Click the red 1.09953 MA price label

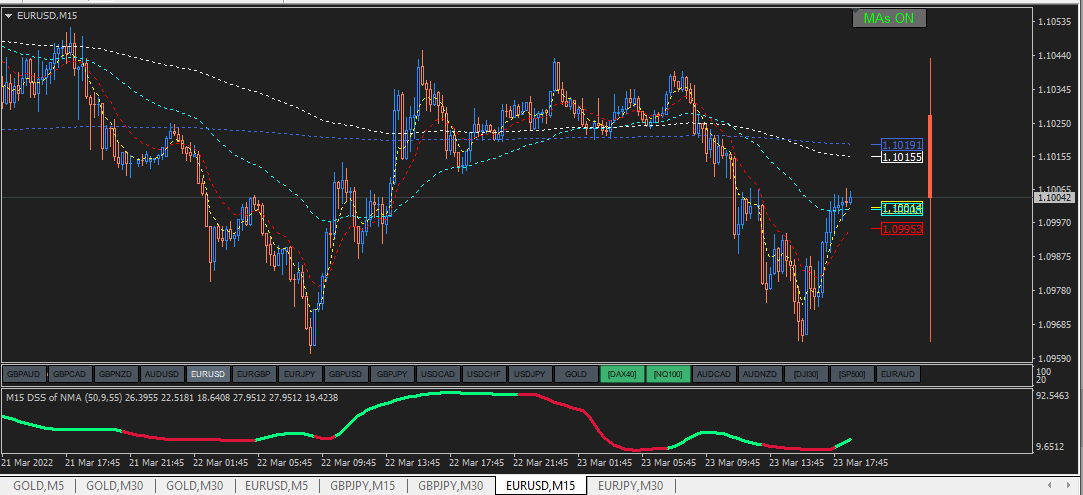pos(903,229)
